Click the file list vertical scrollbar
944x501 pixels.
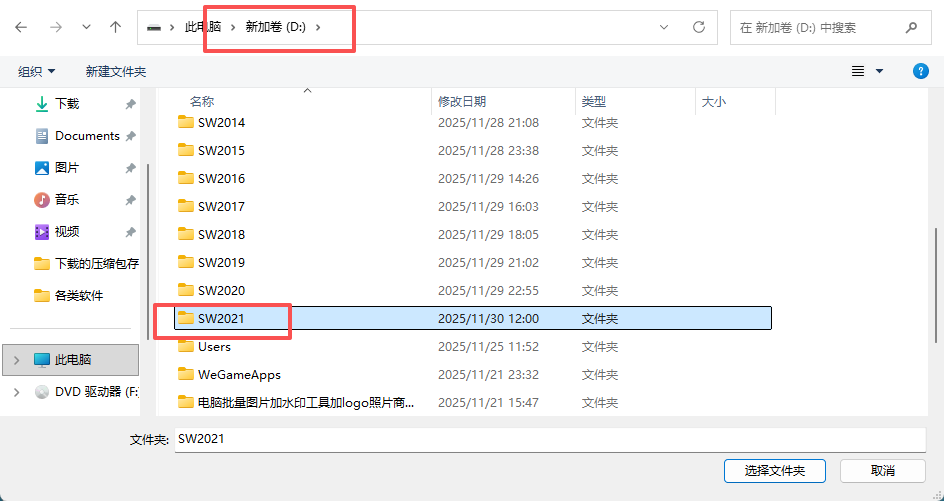coord(937,283)
